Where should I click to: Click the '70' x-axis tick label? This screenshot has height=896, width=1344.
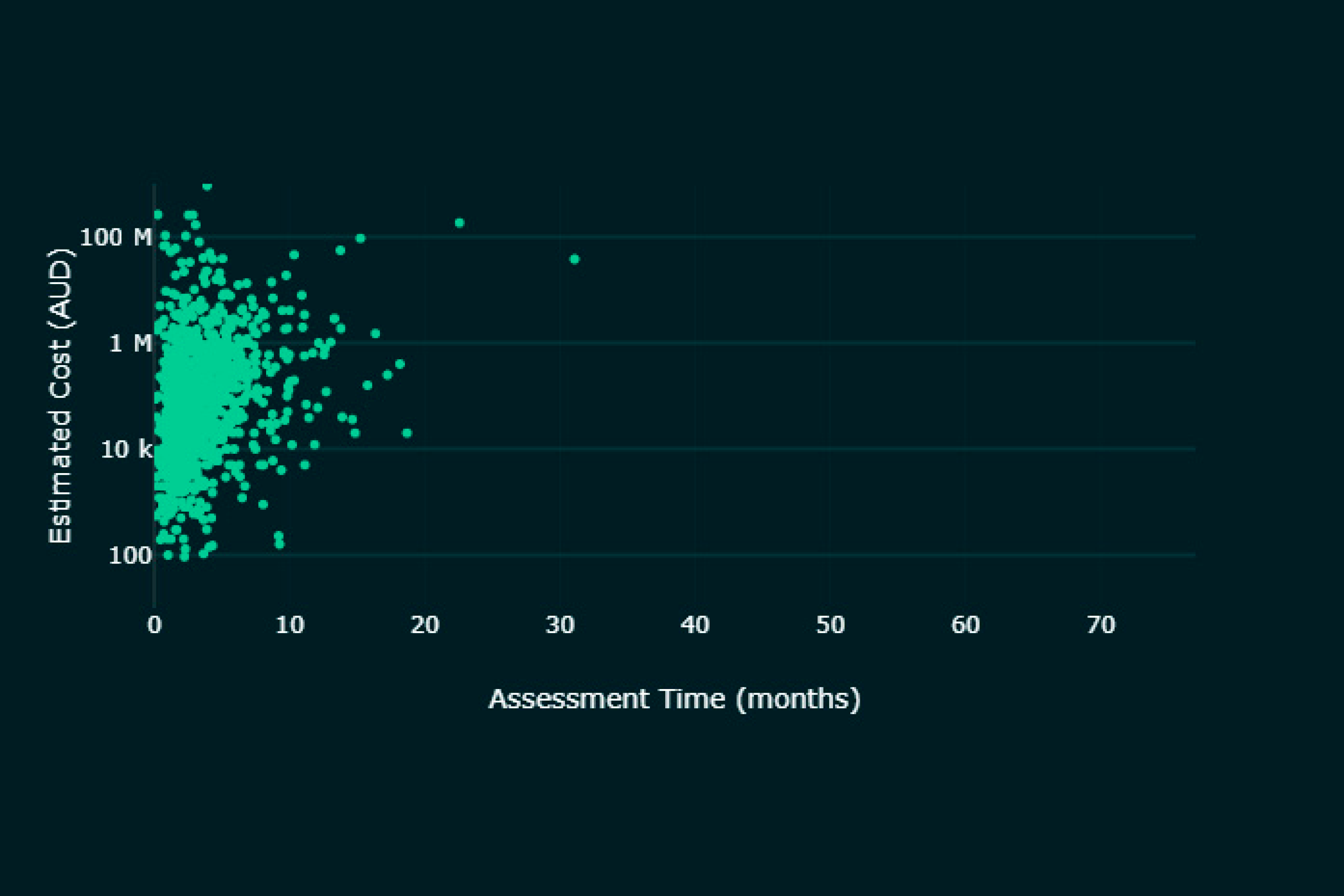click(1101, 625)
